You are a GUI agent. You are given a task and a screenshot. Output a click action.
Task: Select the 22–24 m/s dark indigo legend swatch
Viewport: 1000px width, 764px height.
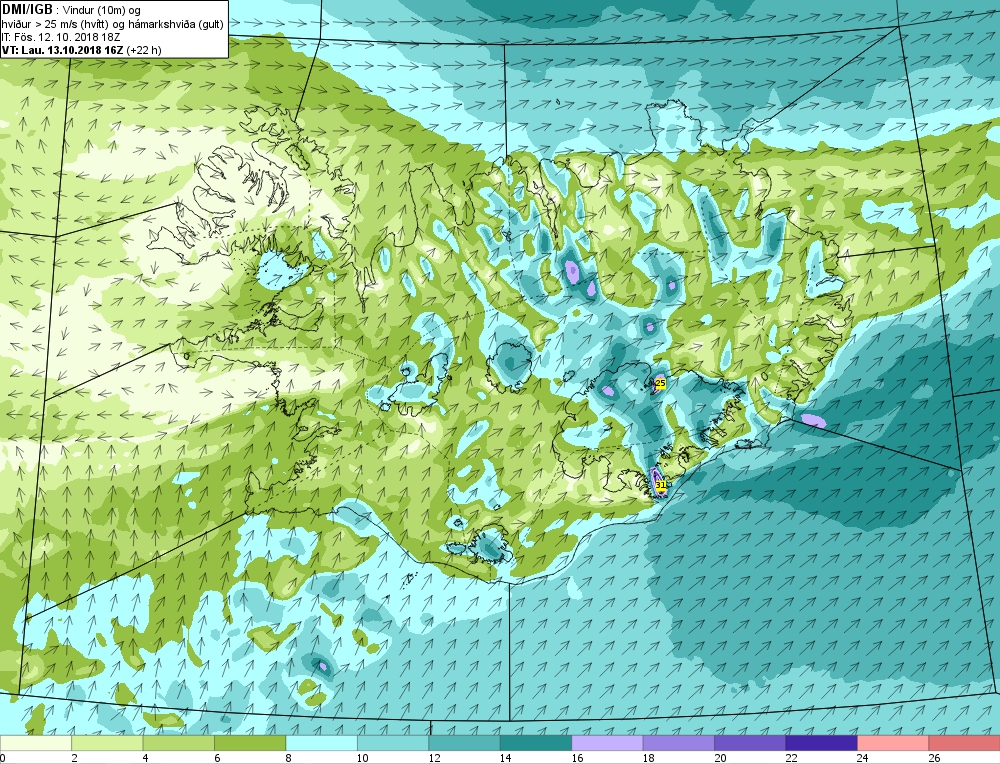pos(821,743)
